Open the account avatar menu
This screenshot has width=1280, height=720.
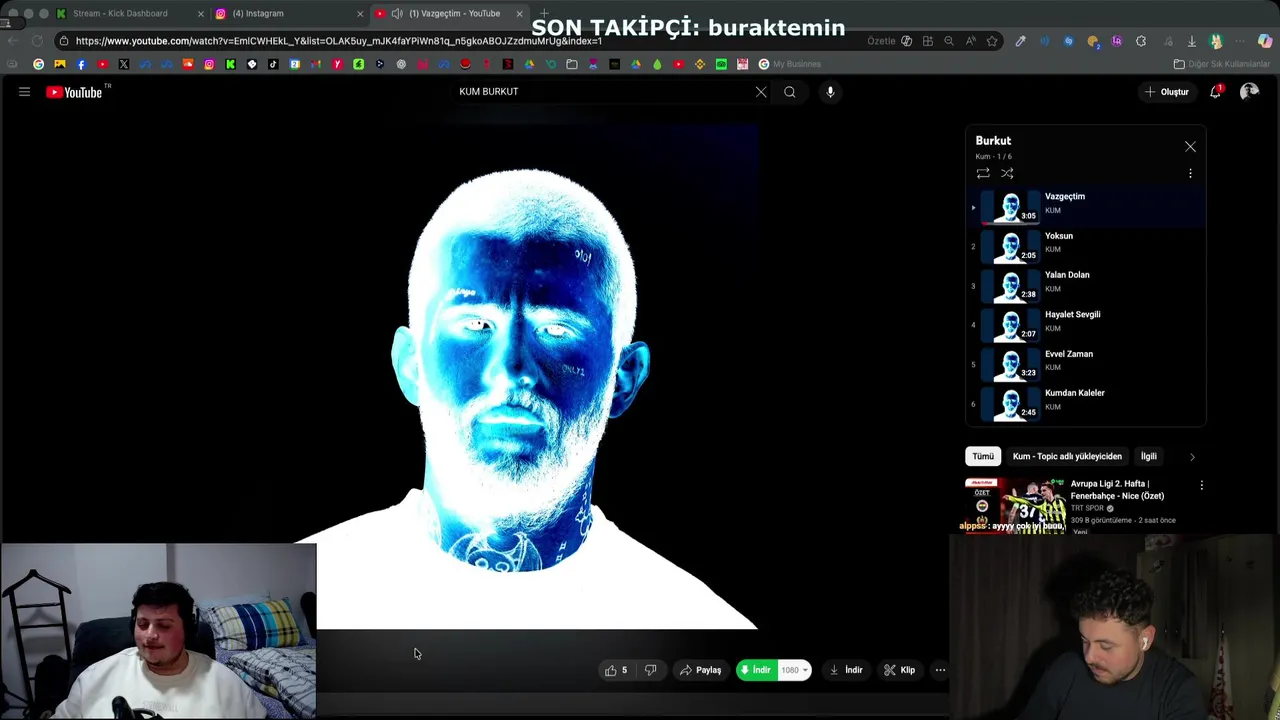pyautogui.click(x=1249, y=92)
